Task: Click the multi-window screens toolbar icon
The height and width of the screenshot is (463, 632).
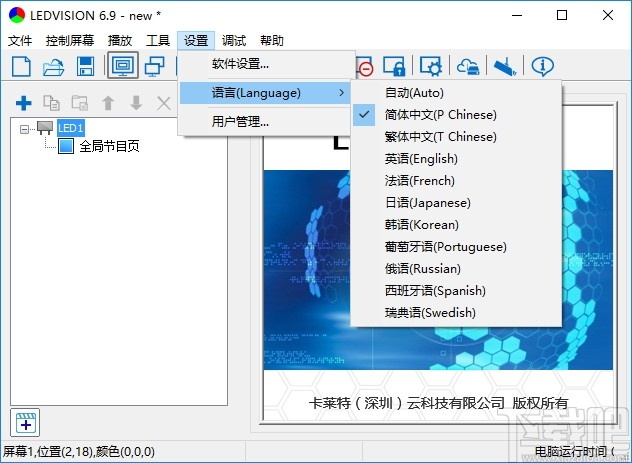Action: (155, 66)
